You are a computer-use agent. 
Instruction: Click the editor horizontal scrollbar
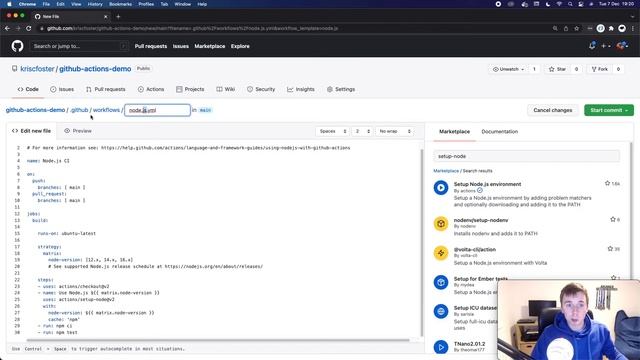click(218, 340)
